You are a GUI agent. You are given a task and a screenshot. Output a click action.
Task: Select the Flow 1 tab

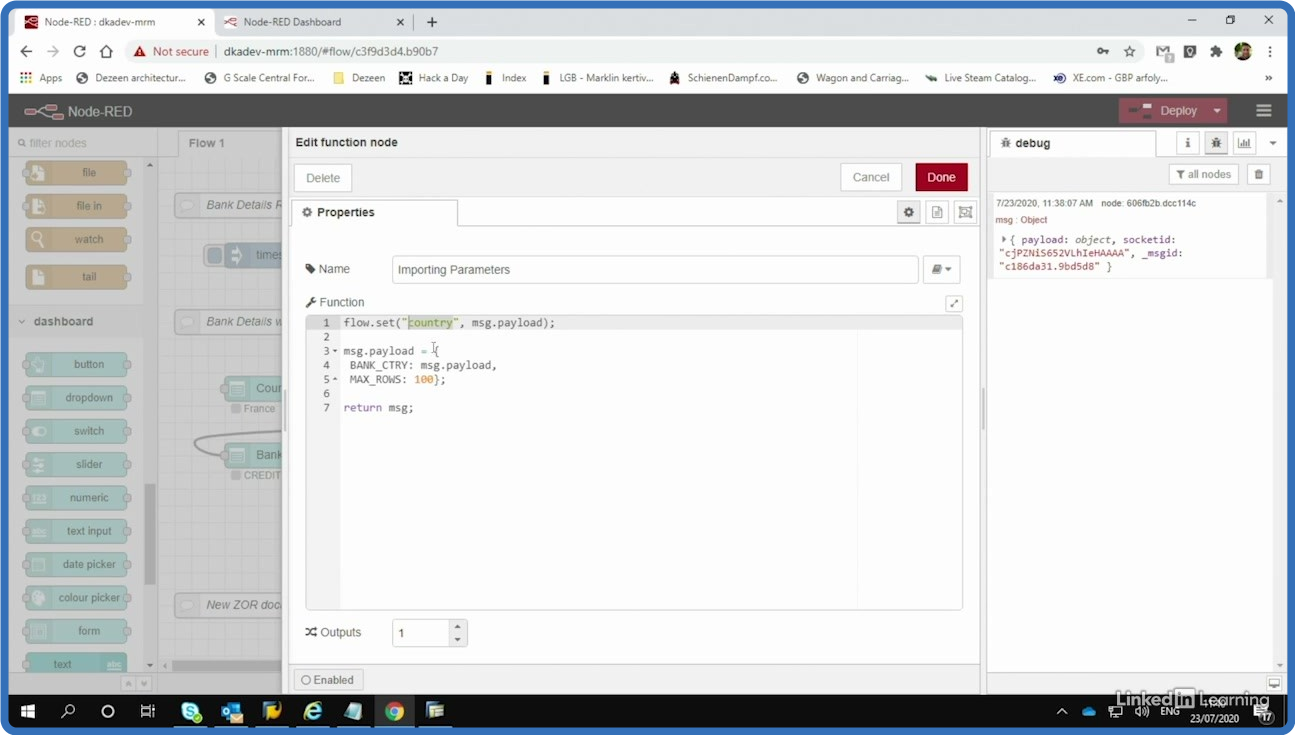[207, 143]
